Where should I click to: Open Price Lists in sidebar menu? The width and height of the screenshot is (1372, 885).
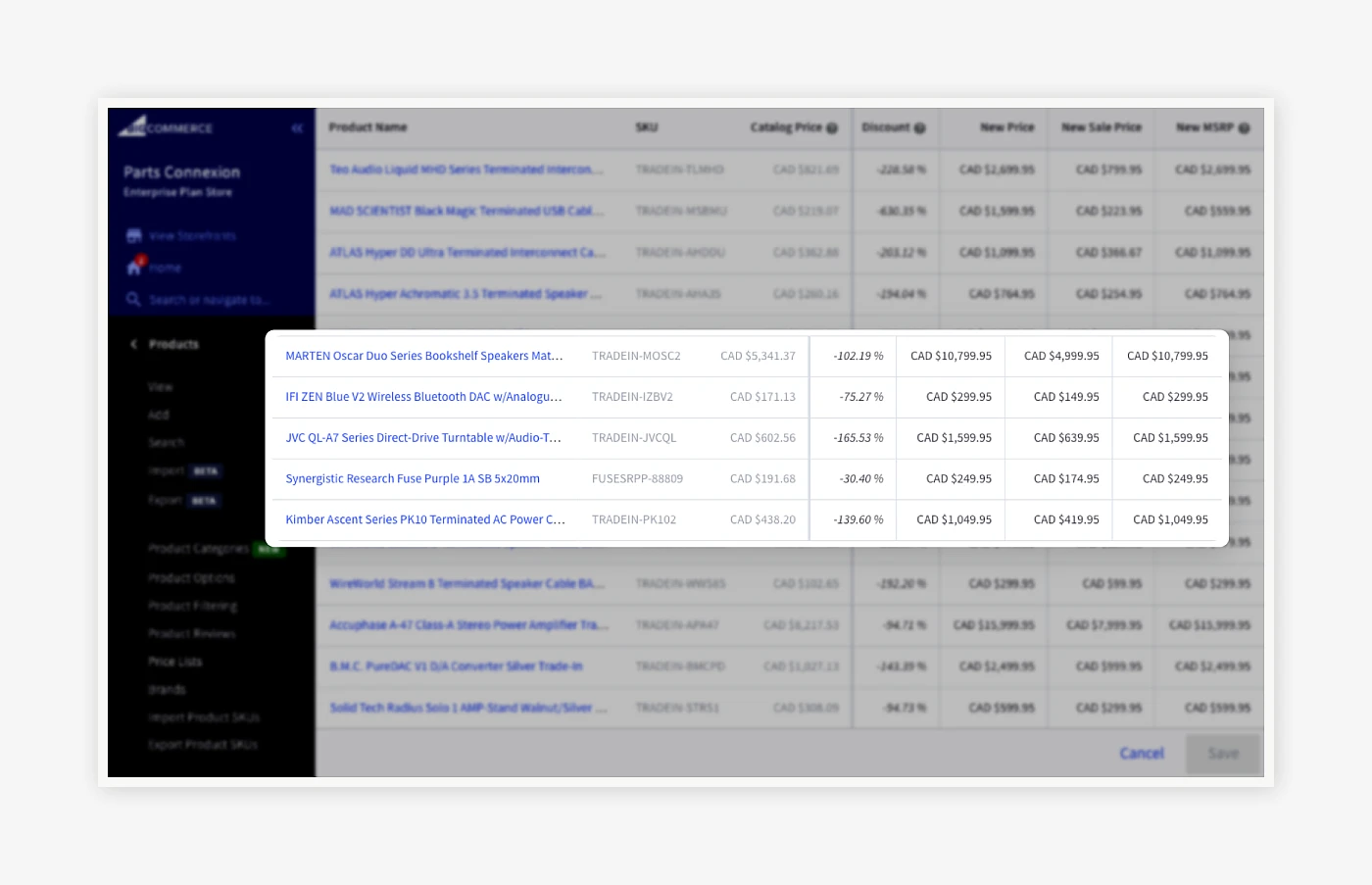click(x=174, y=662)
